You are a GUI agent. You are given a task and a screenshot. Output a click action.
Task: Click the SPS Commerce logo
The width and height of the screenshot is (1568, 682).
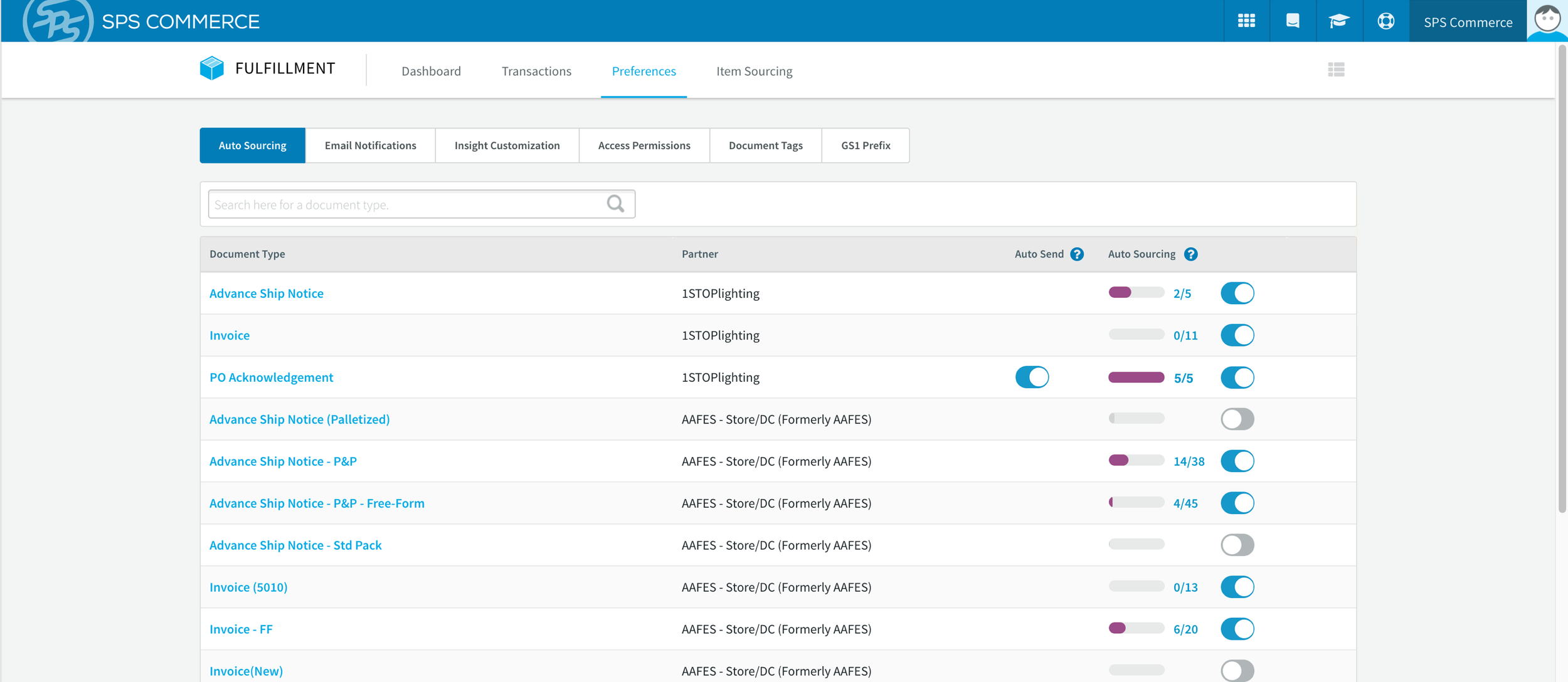(x=142, y=21)
